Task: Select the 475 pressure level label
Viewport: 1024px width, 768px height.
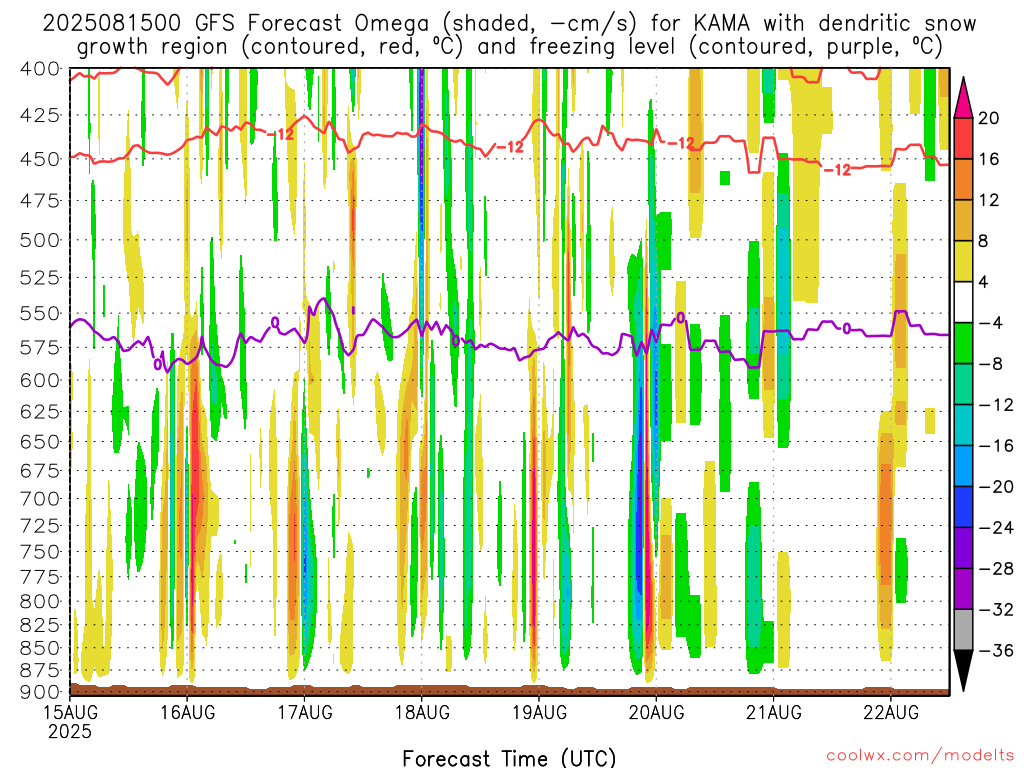Action: tap(40, 200)
